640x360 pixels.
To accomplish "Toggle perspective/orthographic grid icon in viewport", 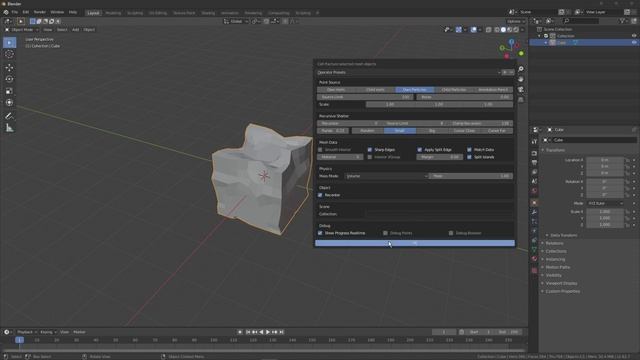I will [521, 100].
